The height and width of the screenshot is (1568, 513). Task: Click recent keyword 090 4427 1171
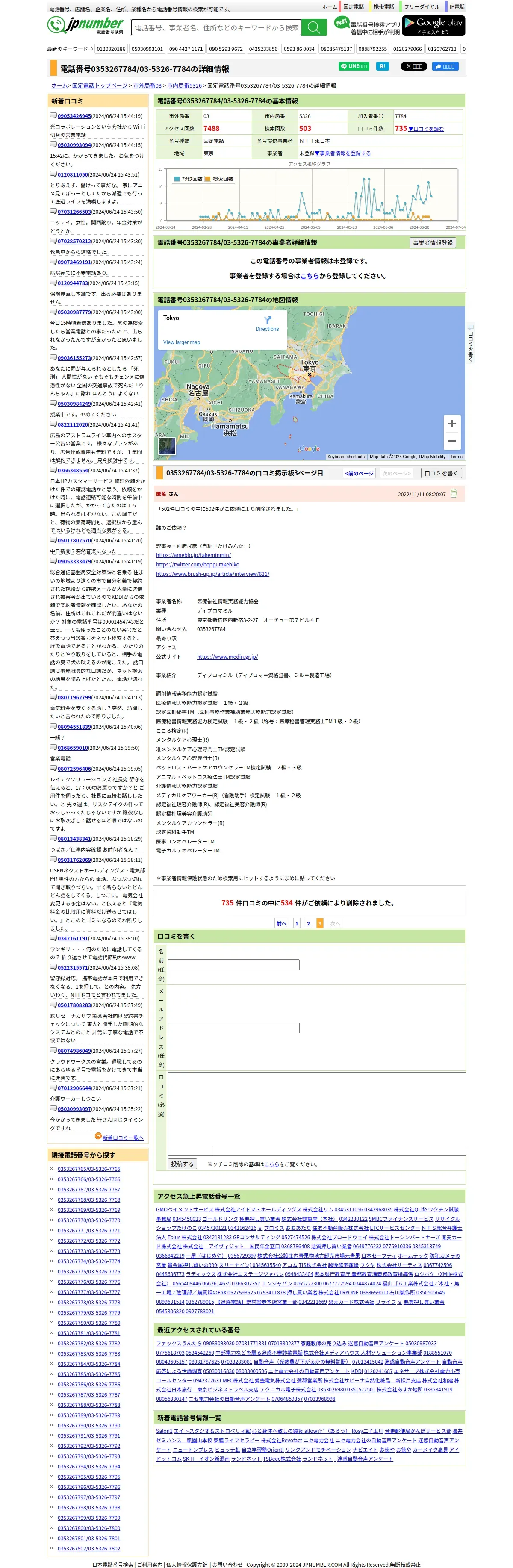point(186,49)
